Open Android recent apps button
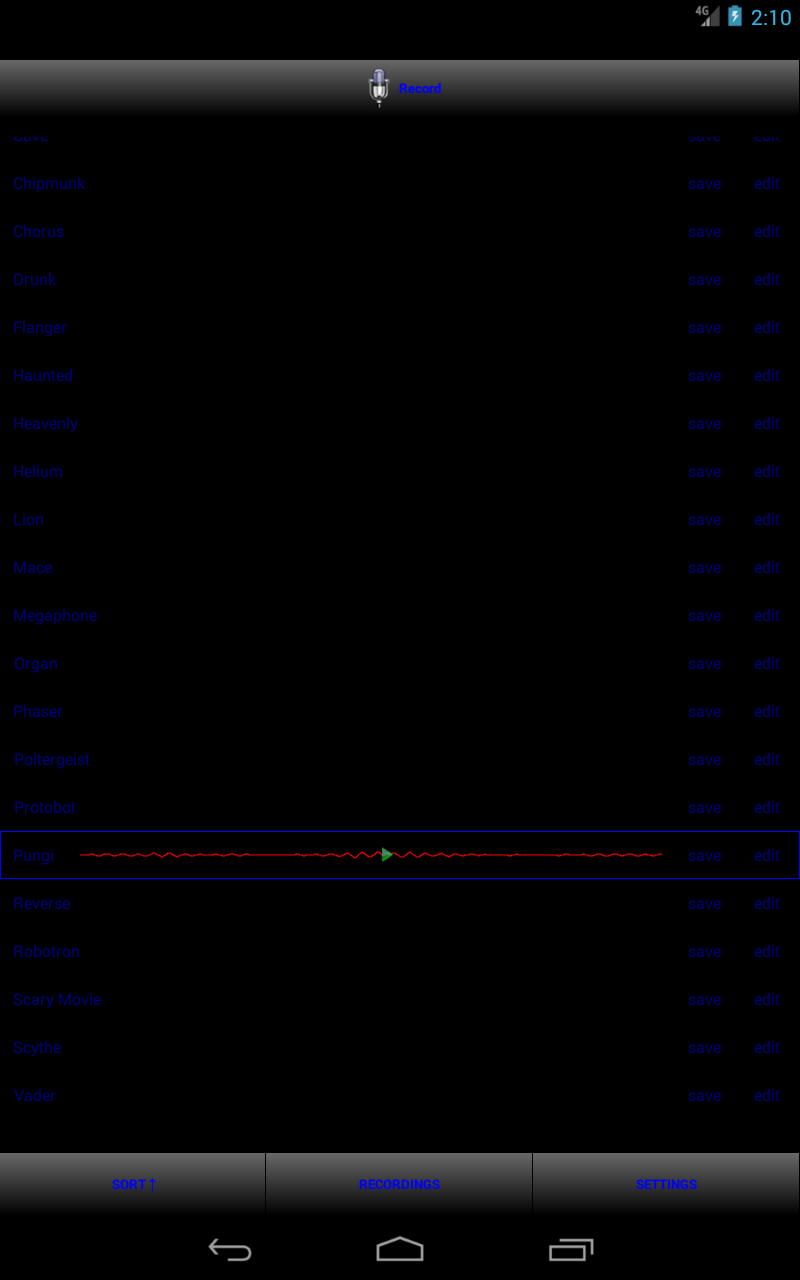800x1280 pixels. (571, 1249)
